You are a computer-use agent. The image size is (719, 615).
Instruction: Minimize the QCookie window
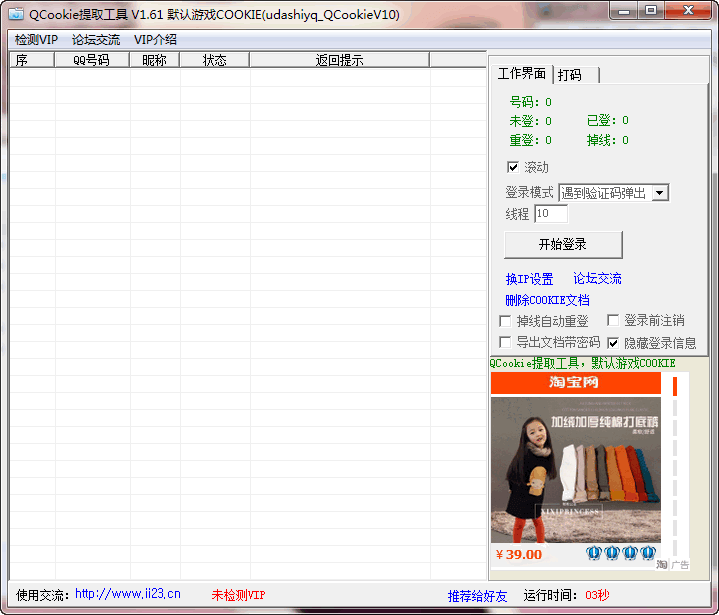(624, 11)
